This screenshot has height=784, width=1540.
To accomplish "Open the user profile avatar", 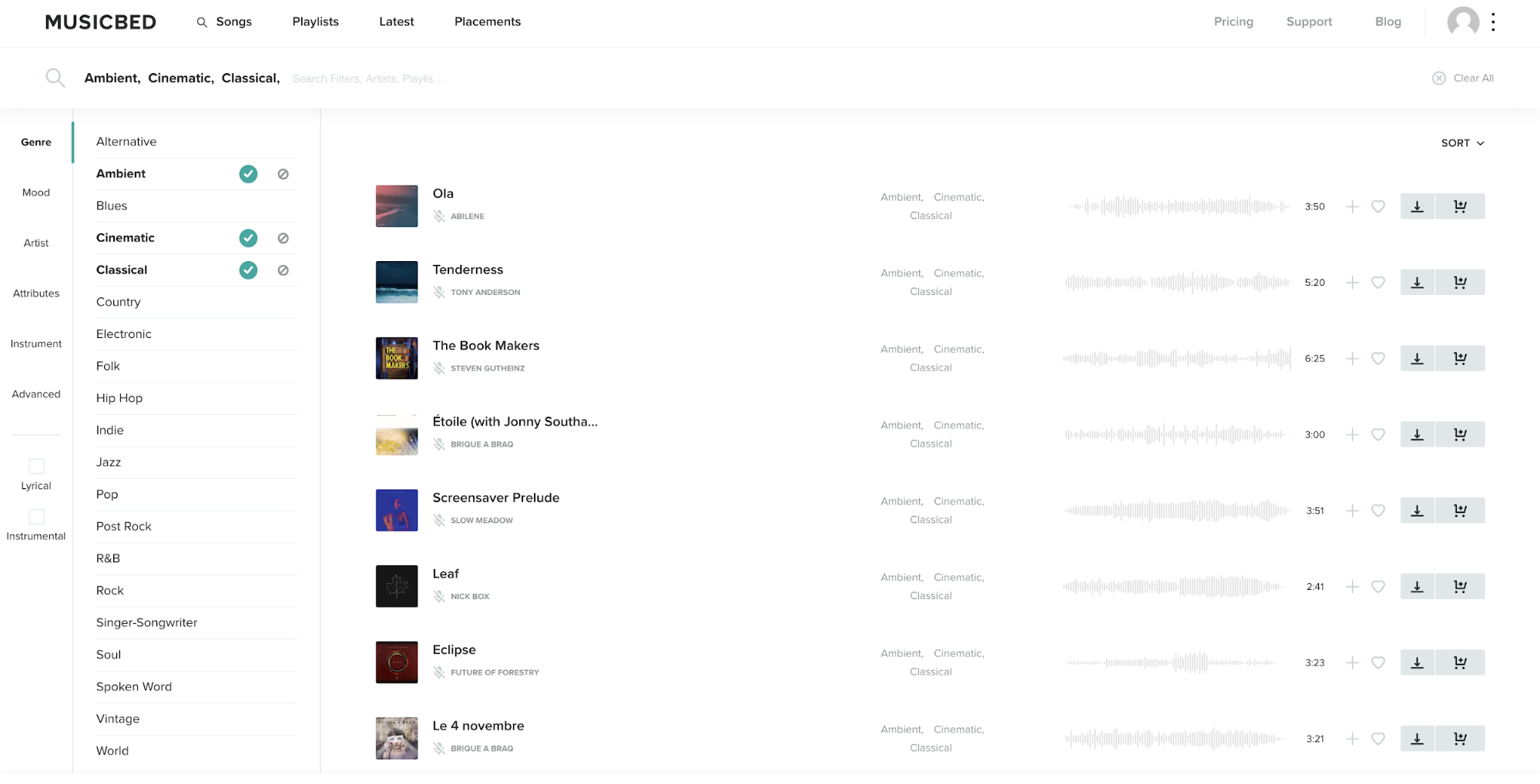I will coord(1463,22).
